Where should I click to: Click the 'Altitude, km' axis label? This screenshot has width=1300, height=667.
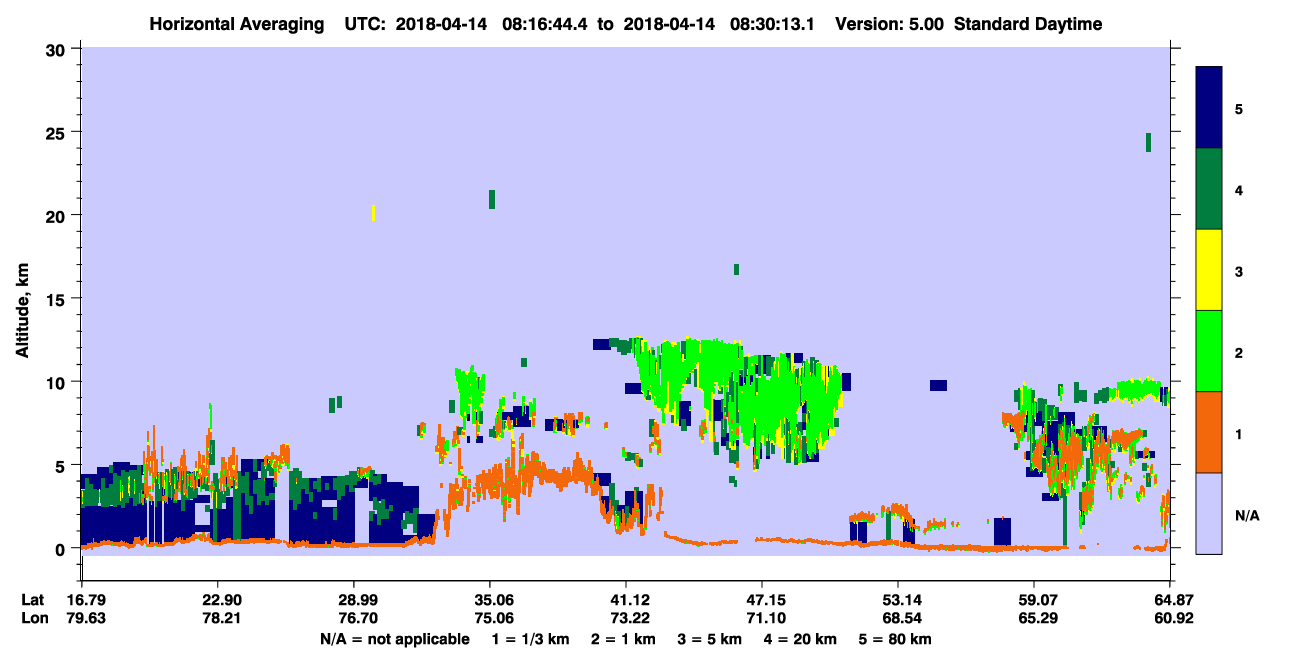[22, 312]
